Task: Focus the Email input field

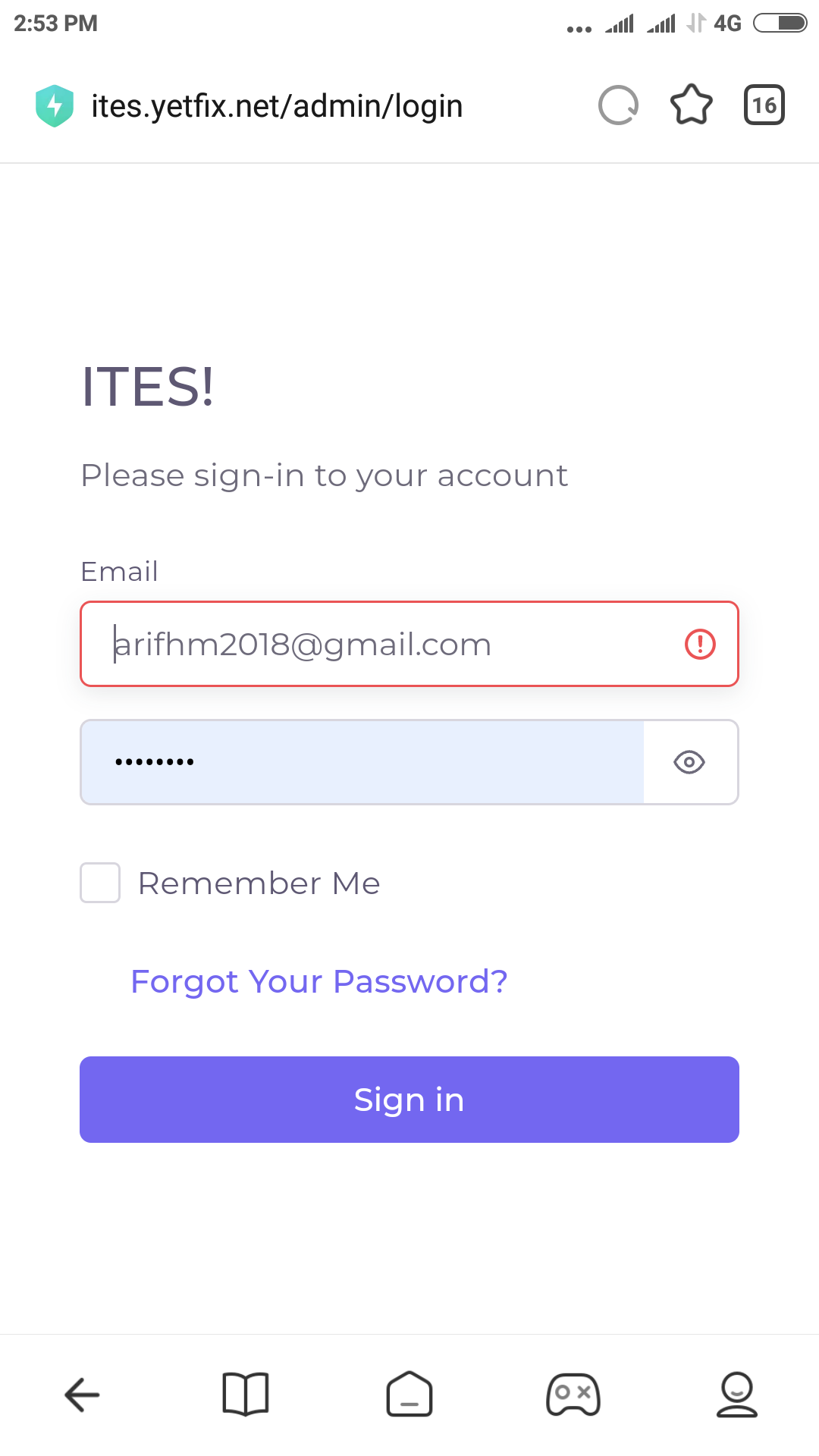Action: pyautogui.click(x=409, y=644)
